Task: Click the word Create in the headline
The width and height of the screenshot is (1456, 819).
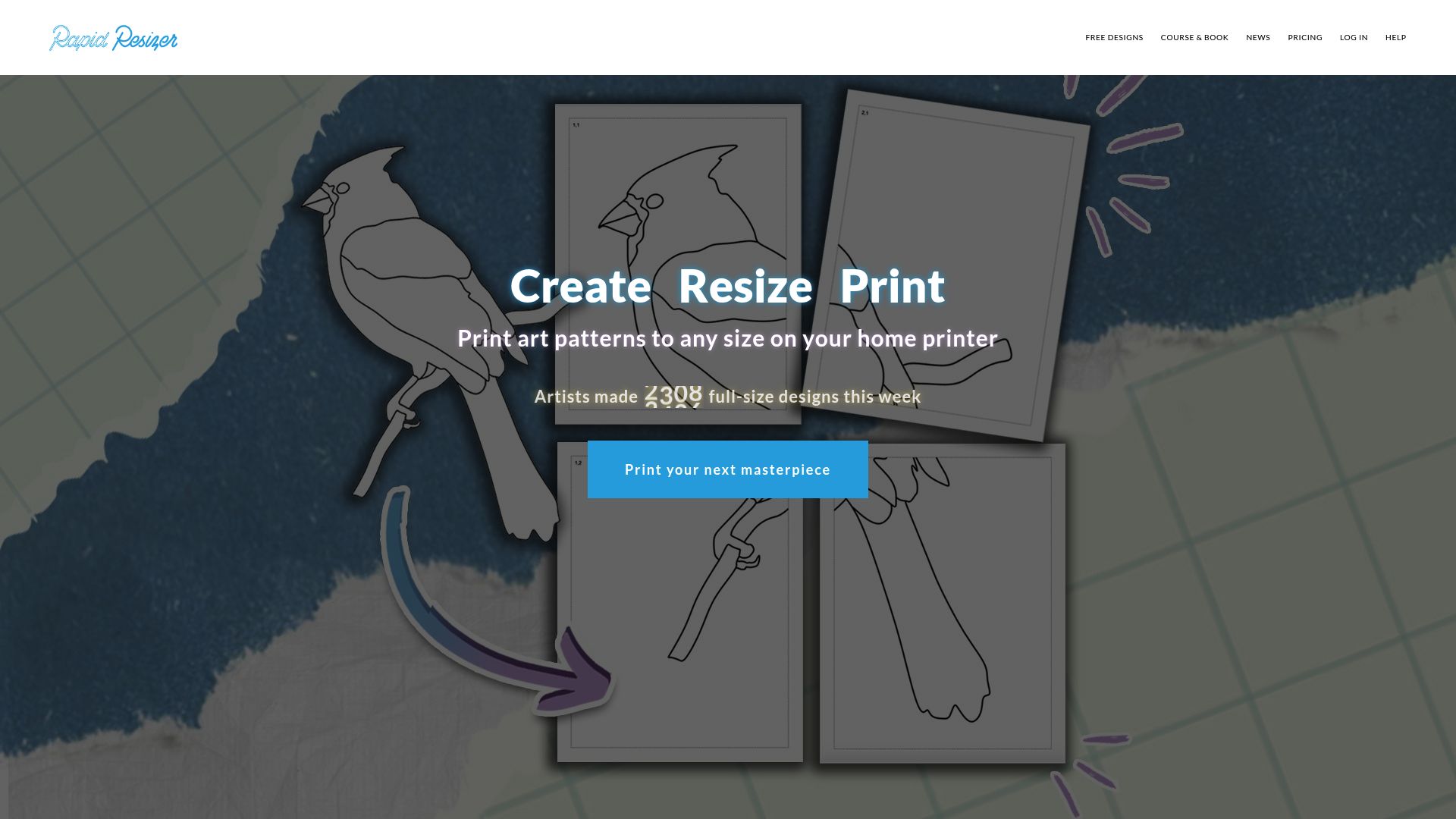Action: 580,287
